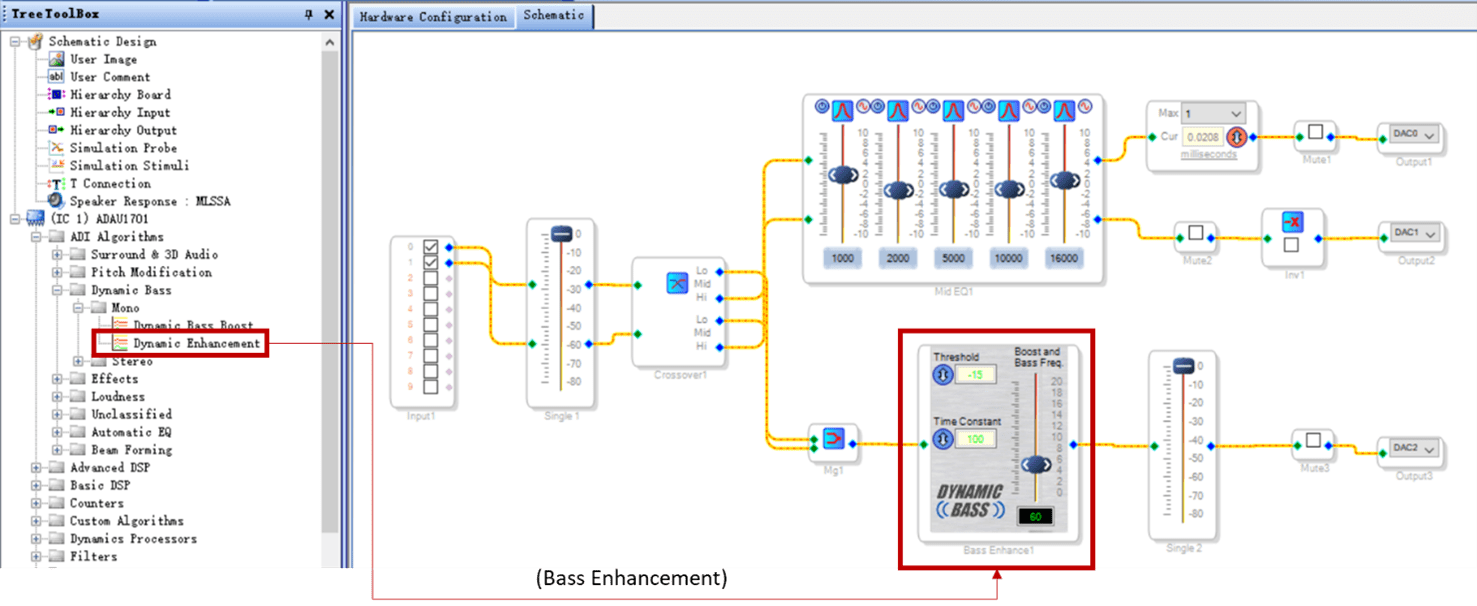Switch to the Hardware Configuration tab
The width and height of the screenshot is (1477, 606).
pos(432,17)
